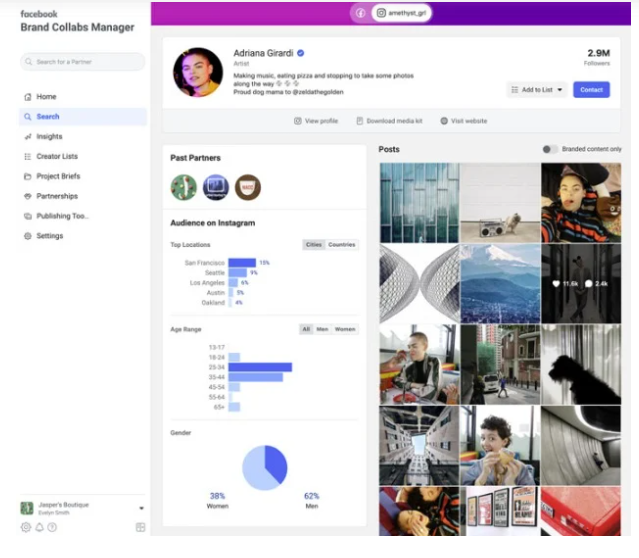This screenshot has width=639, height=558.
Task: Expand Jasper's Boutique account switcher arrow
Action: pos(141,508)
